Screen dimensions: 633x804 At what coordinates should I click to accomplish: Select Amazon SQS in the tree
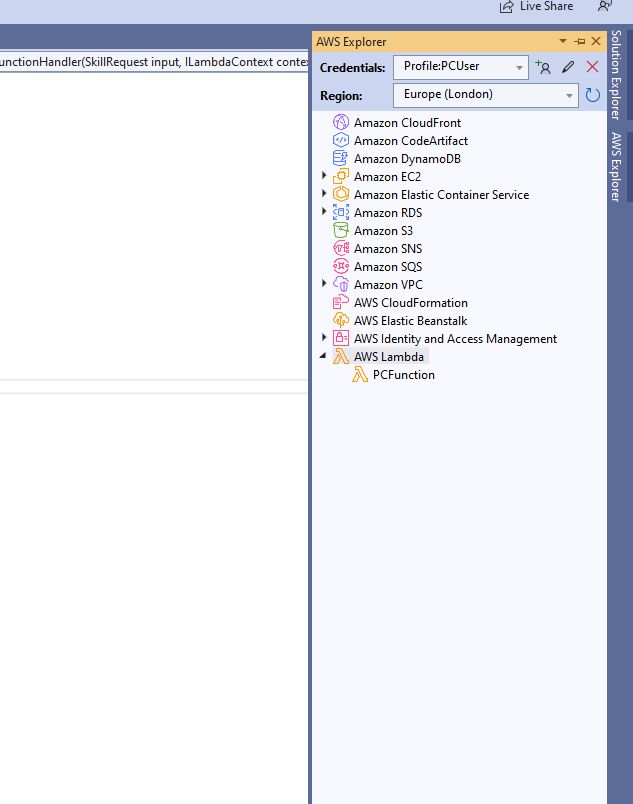tap(387, 267)
